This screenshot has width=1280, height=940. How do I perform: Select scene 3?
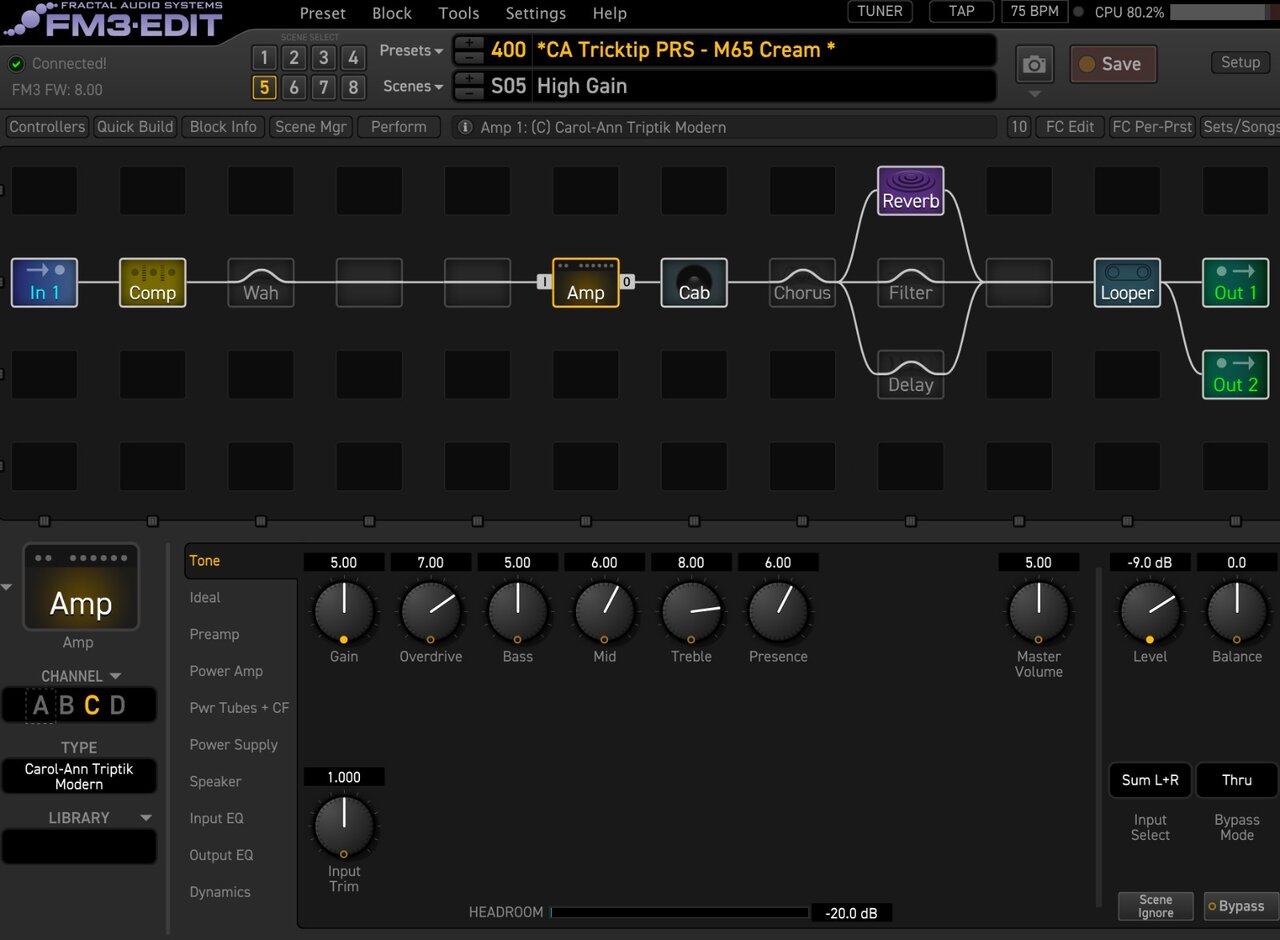pyautogui.click(x=323, y=57)
